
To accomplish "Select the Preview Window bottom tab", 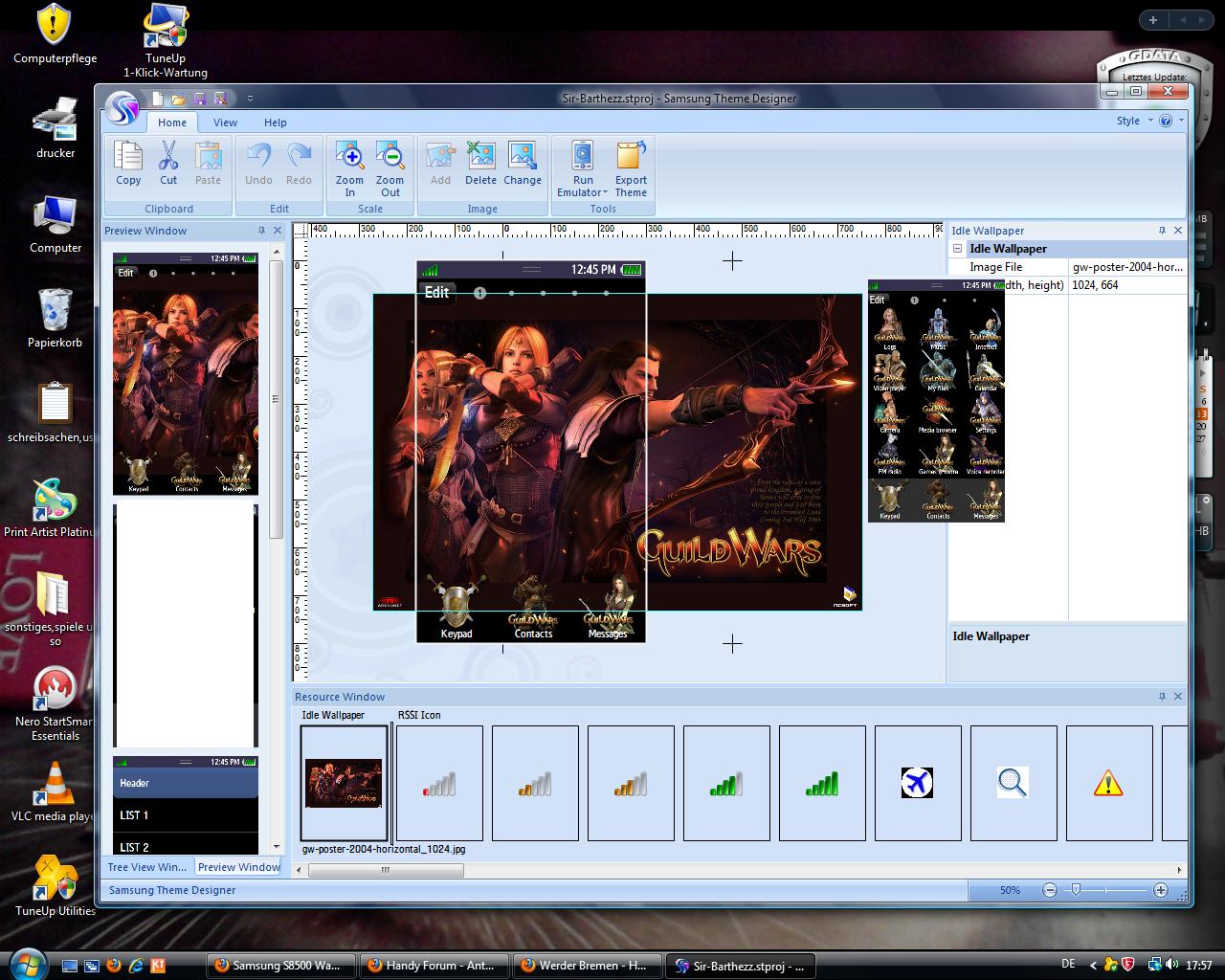I will [238, 867].
